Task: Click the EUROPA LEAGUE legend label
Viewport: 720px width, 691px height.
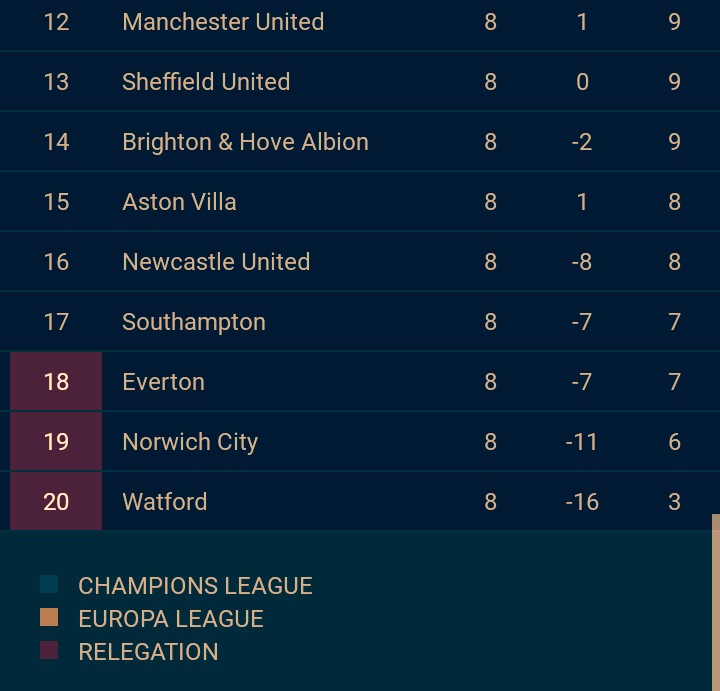Action: [170, 619]
